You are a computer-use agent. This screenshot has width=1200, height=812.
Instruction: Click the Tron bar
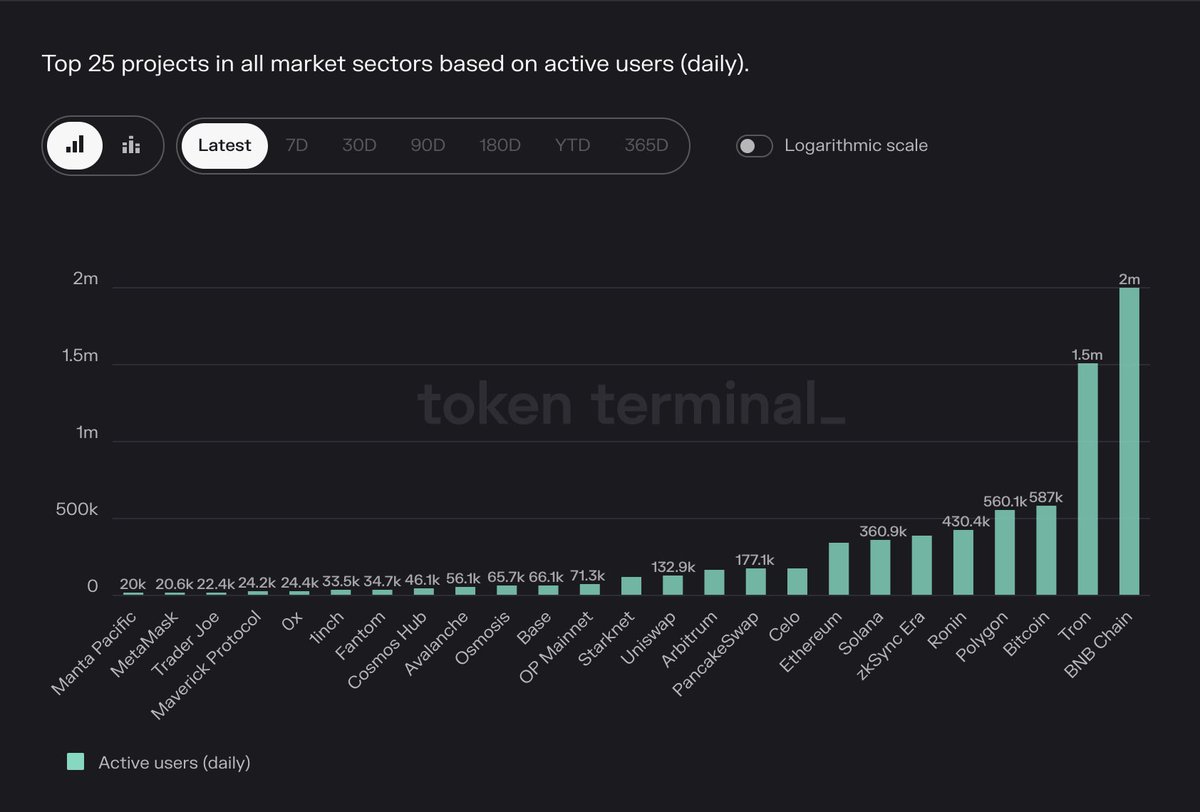point(1088,479)
